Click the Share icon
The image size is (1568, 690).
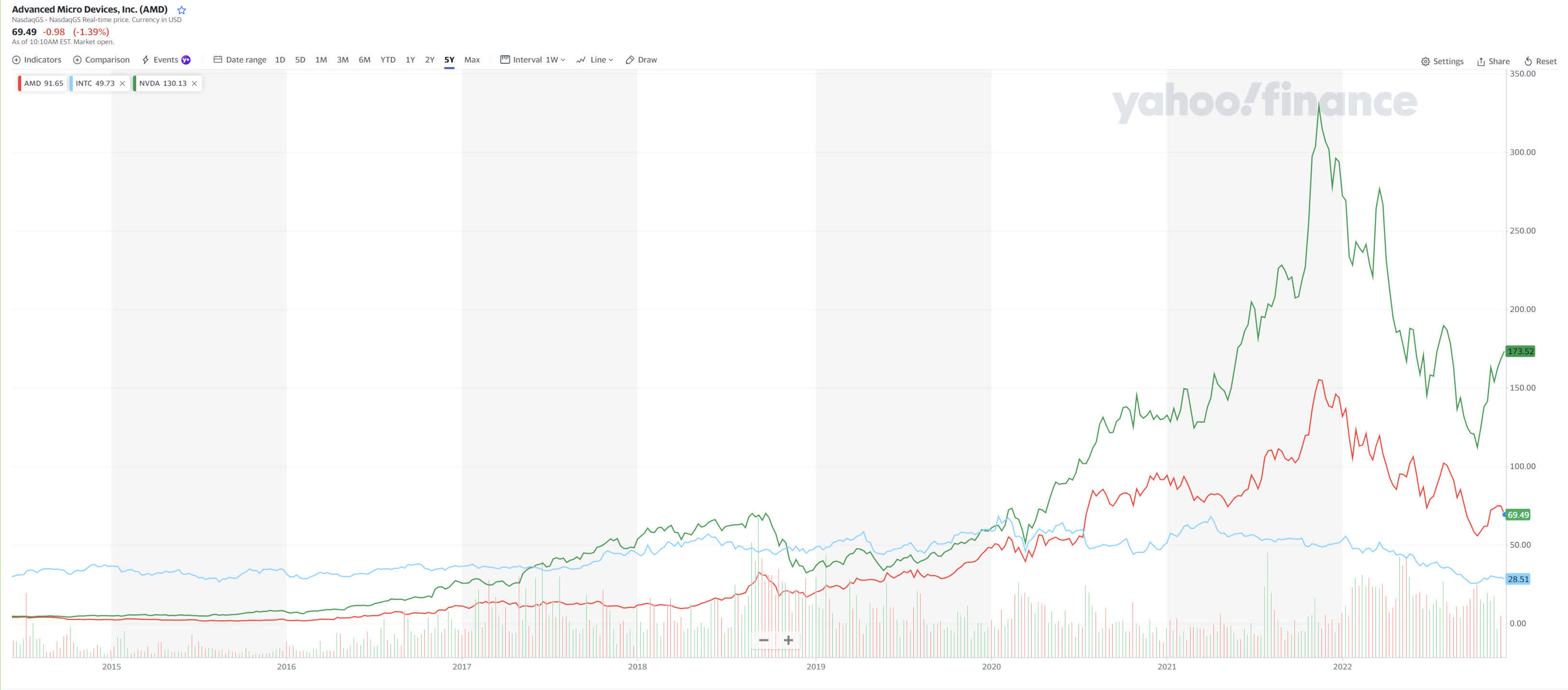click(1480, 61)
